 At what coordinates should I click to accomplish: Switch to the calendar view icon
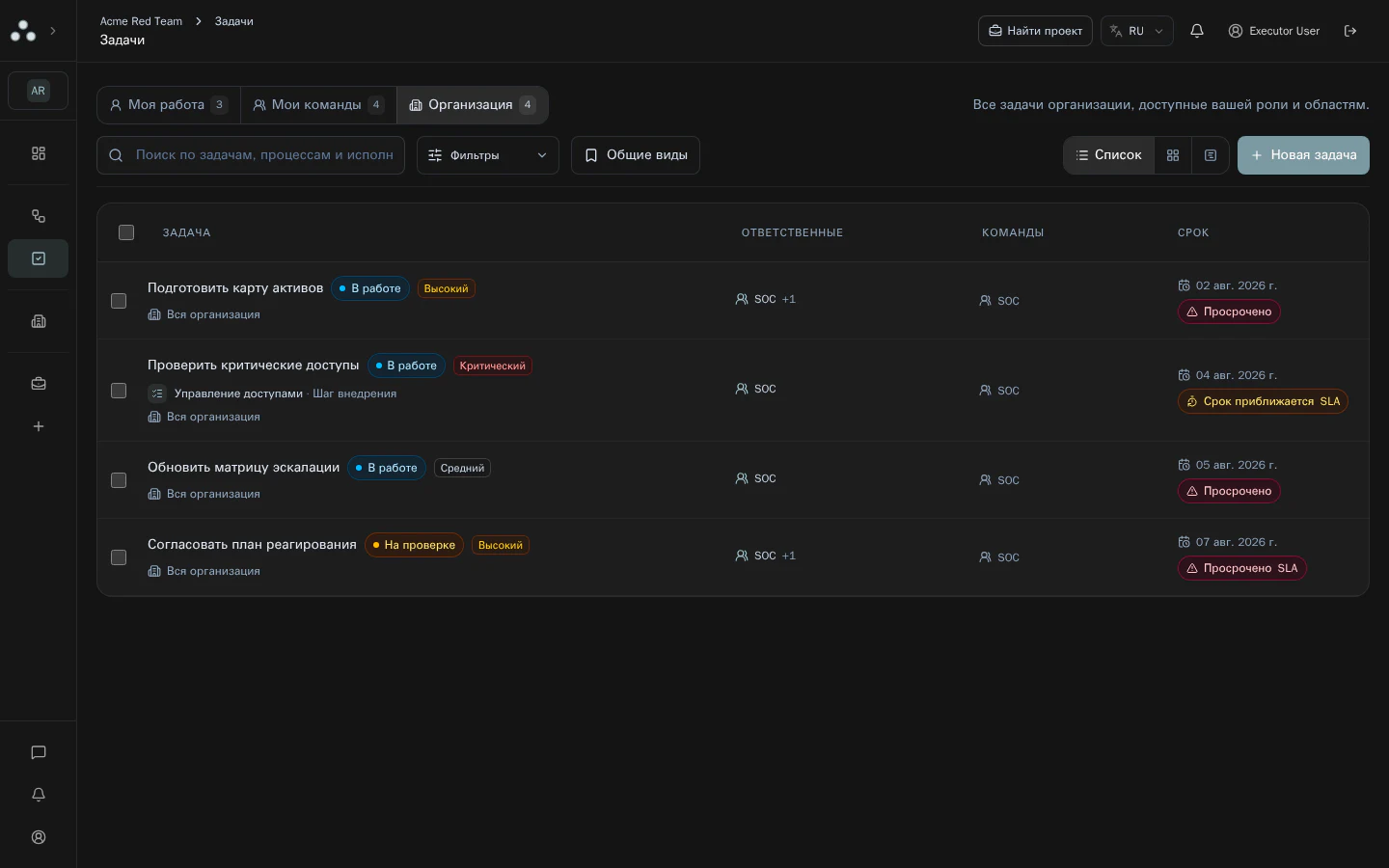tap(1211, 155)
